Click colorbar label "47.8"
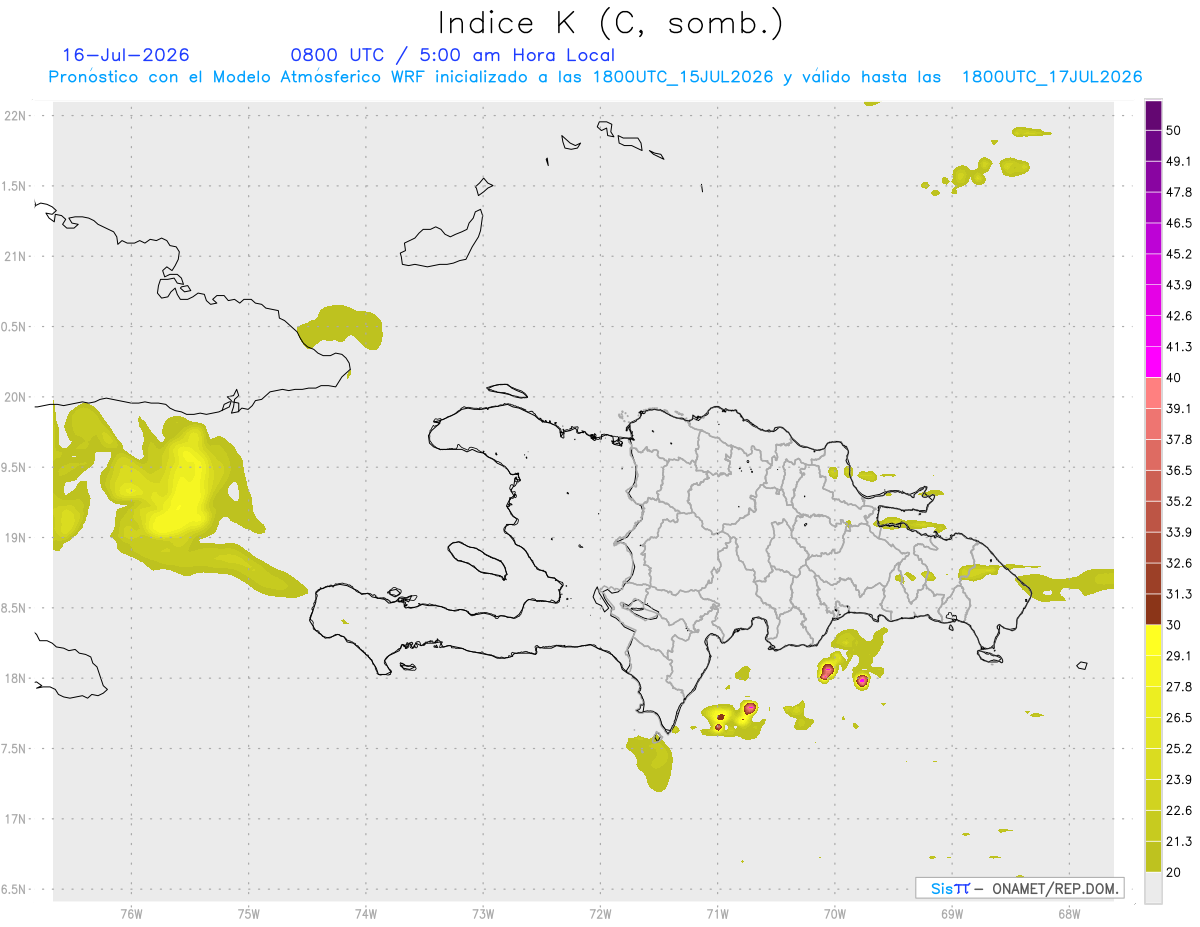Viewport: 1200px width, 927px height. pyautogui.click(x=1179, y=192)
